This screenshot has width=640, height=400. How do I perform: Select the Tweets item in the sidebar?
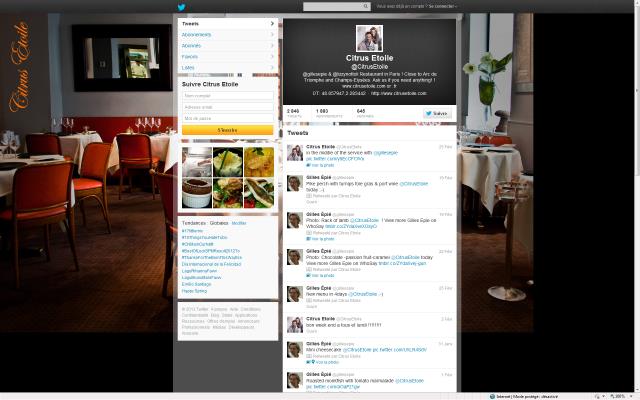(x=228, y=24)
